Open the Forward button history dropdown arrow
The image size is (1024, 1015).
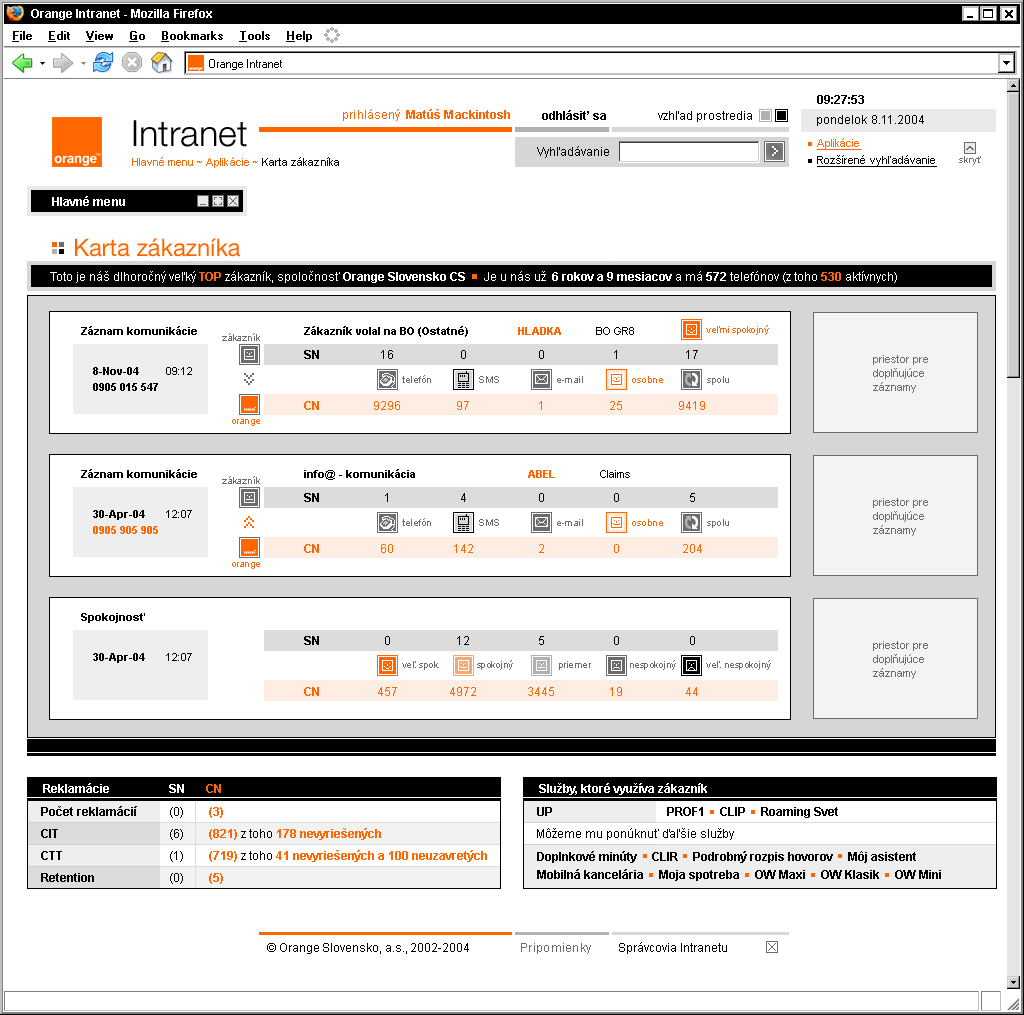click(x=83, y=63)
